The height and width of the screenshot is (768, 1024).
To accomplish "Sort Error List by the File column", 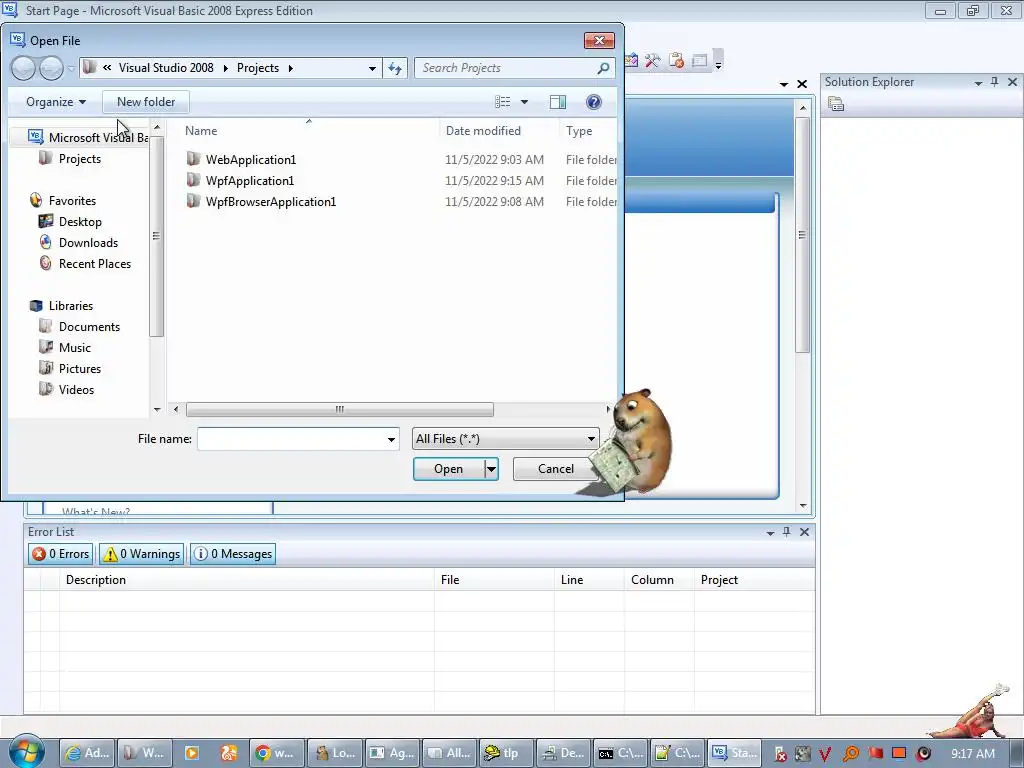I will [494, 580].
